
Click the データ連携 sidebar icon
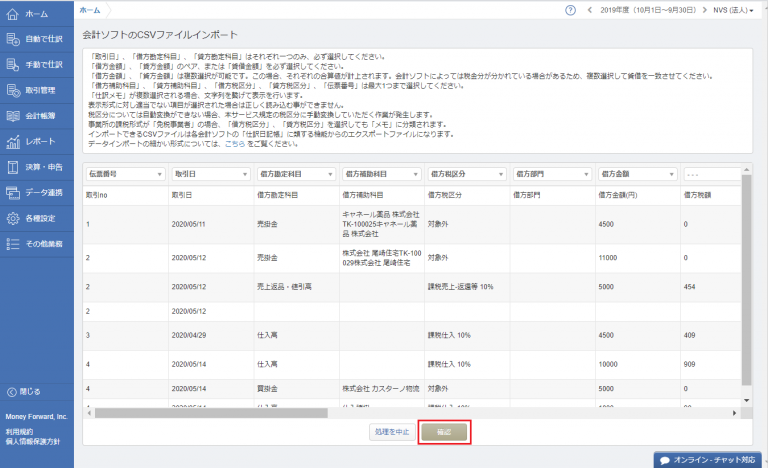coord(13,193)
